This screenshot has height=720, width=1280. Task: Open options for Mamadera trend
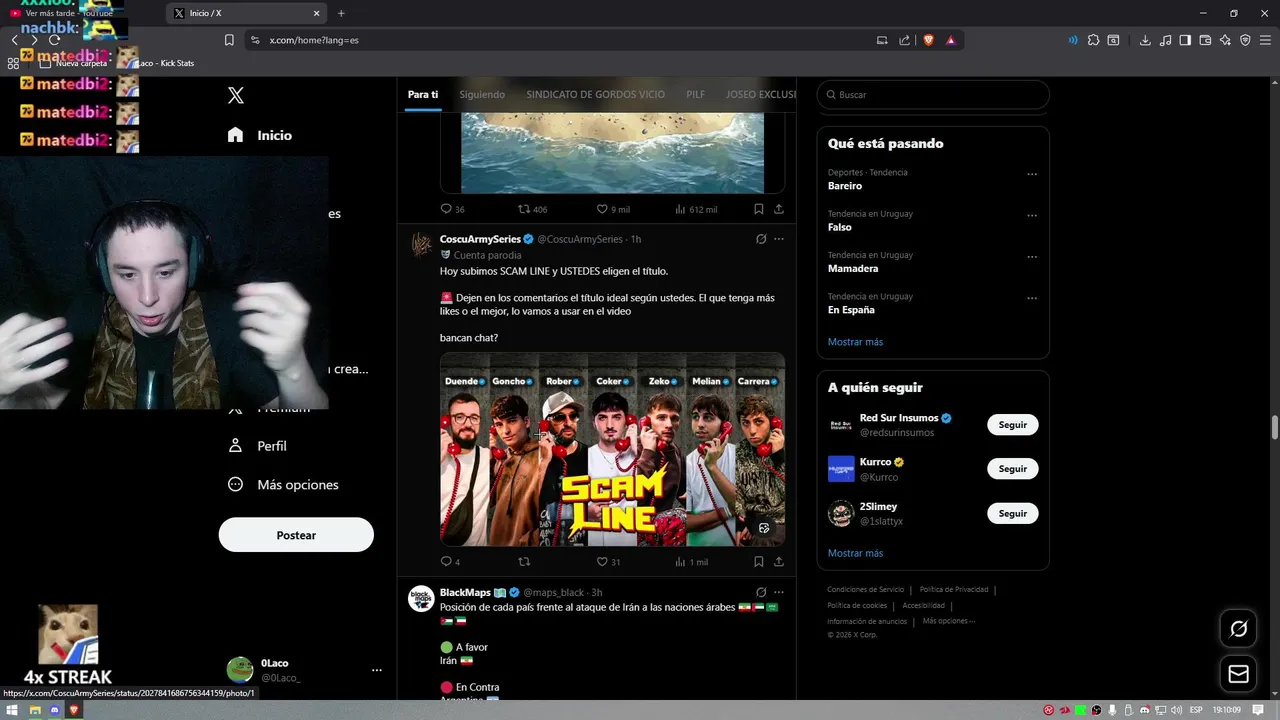(1032, 257)
